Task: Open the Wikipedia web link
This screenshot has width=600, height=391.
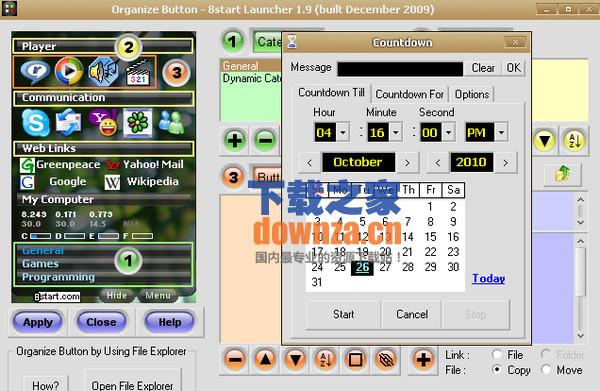Action: 142,182
